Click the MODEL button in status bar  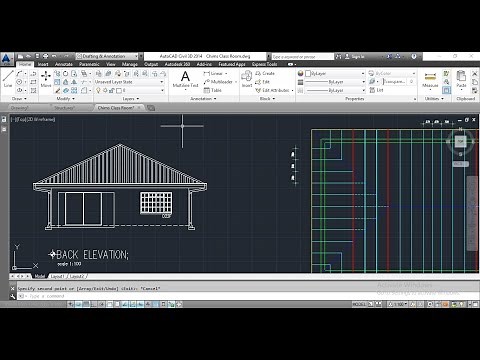pos(359,304)
